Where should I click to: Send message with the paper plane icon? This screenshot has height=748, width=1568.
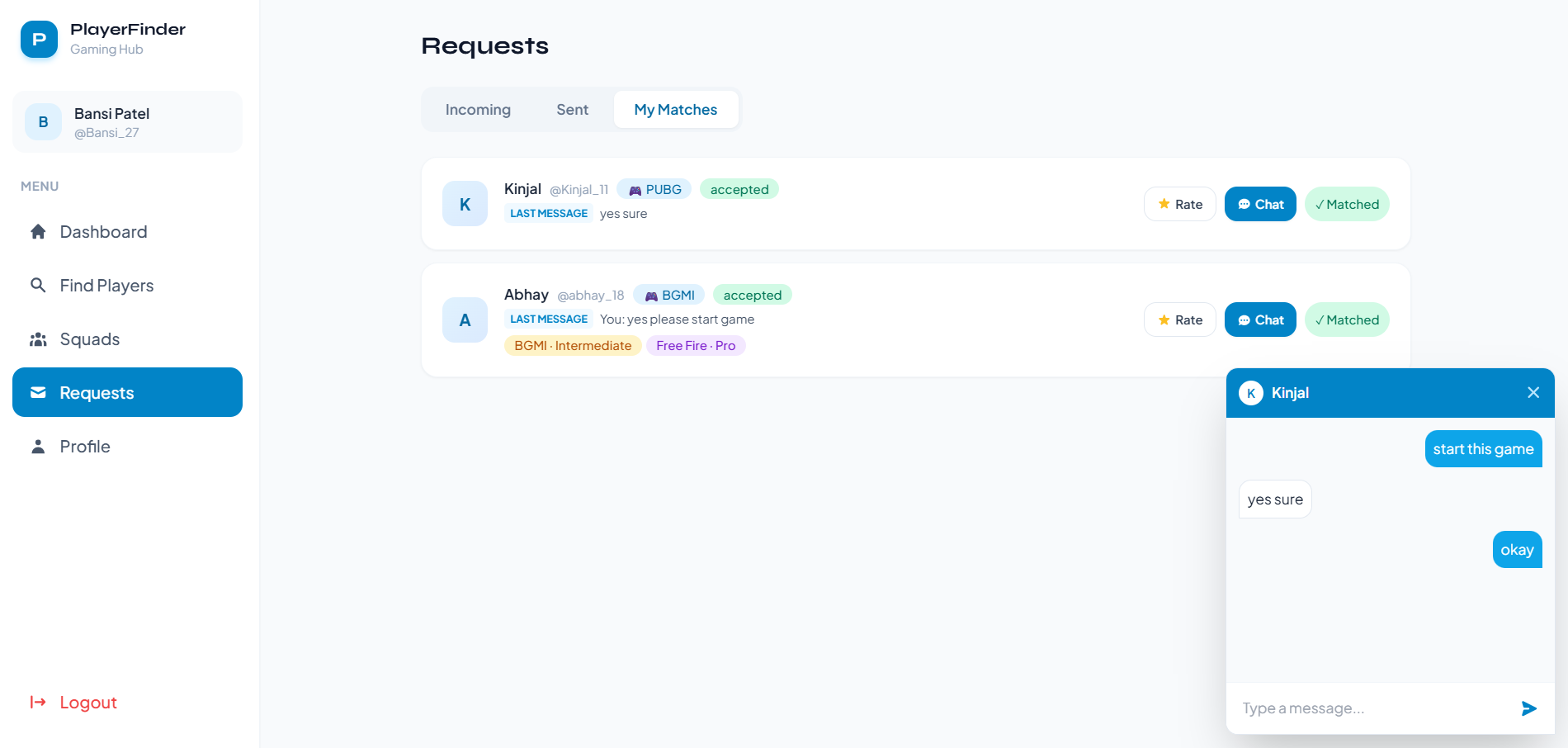point(1528,708)
